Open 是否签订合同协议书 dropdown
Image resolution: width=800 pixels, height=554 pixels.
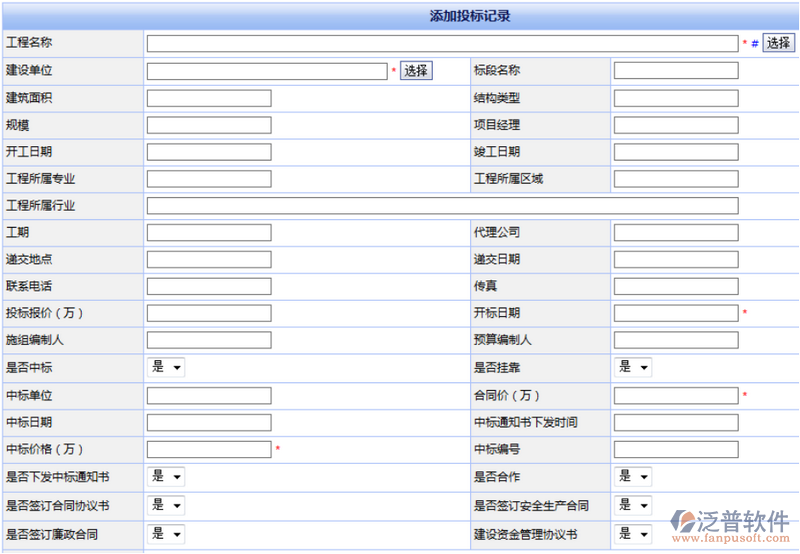(x=166, y=505)
